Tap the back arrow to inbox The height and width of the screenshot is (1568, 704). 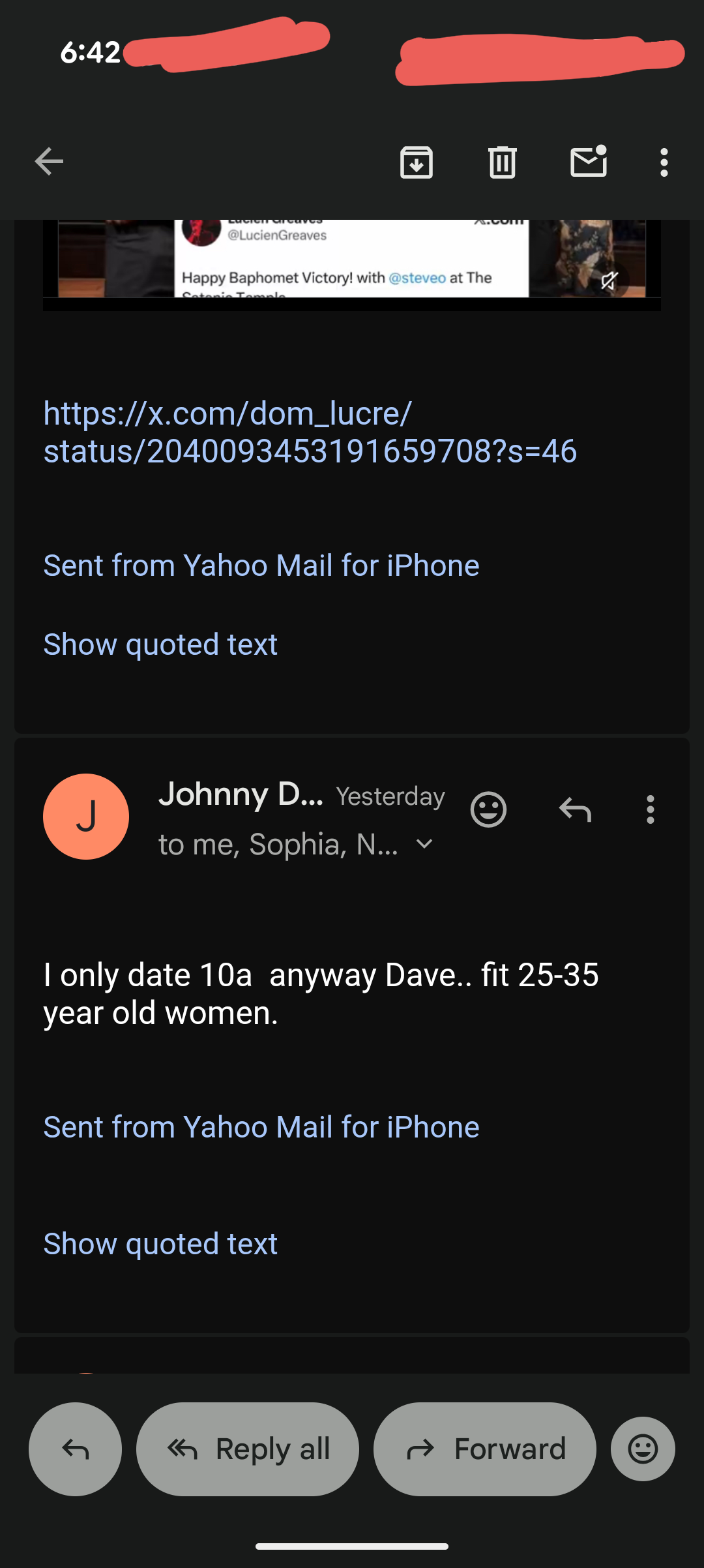49,162
